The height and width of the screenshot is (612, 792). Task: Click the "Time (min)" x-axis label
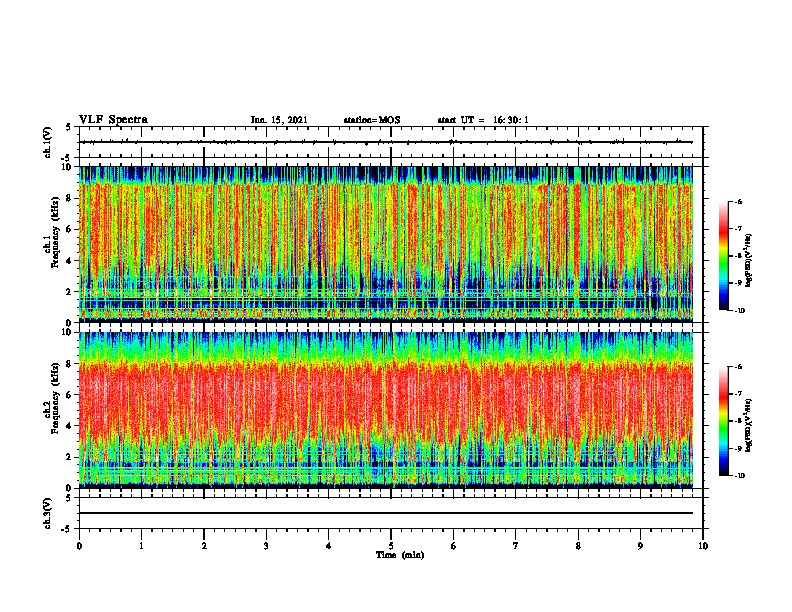click(x=400, y=555)
